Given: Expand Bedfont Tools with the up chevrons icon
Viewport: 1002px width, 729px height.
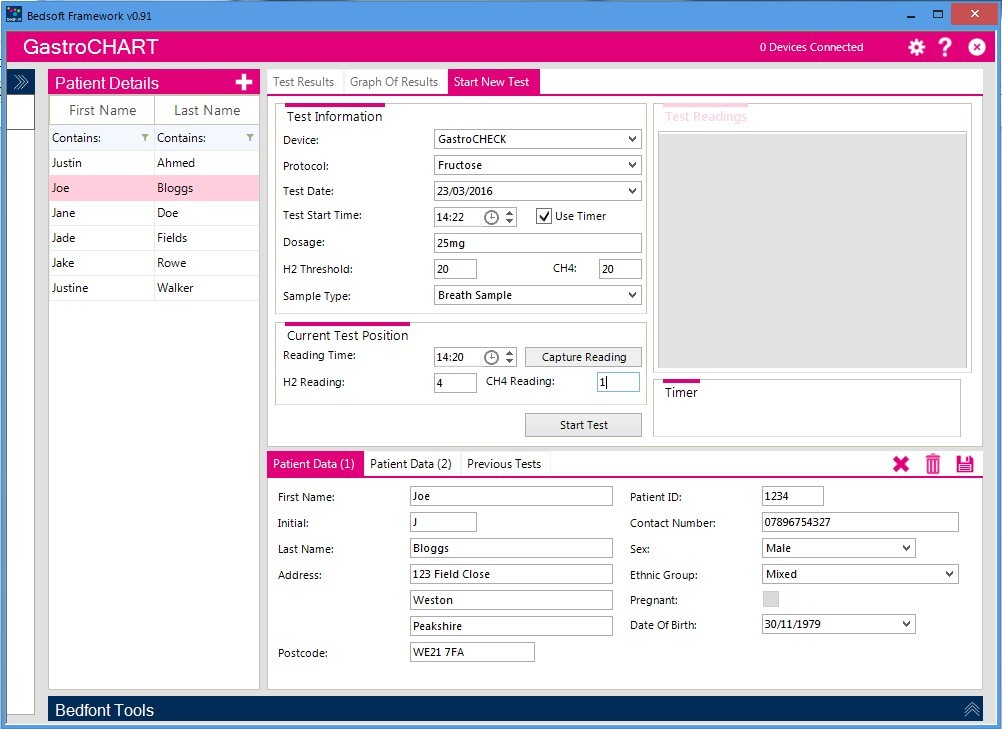Looking at the screenshot, I should (x=971, y=709).
